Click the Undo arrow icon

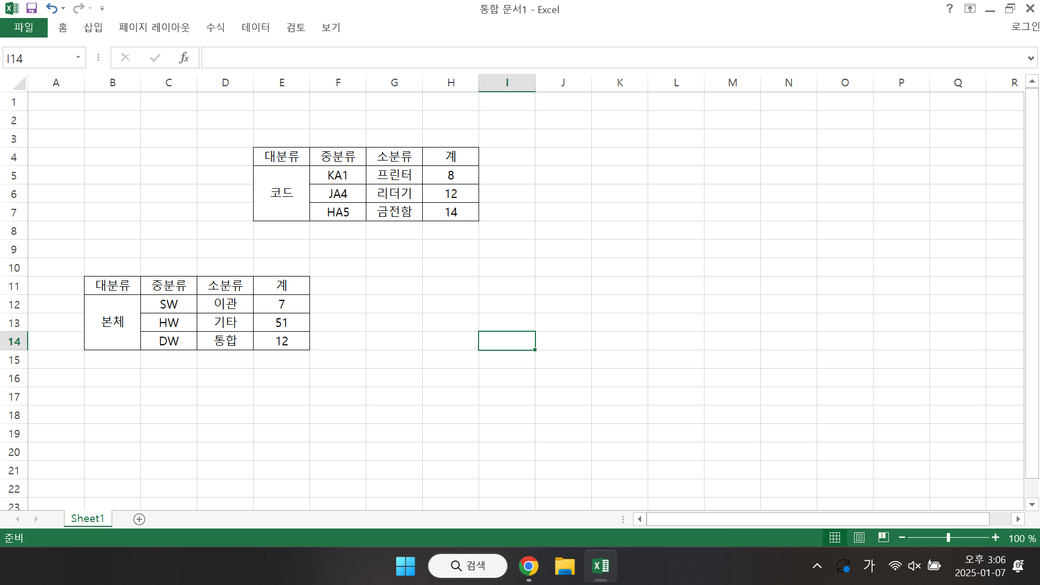click(51, 9)
